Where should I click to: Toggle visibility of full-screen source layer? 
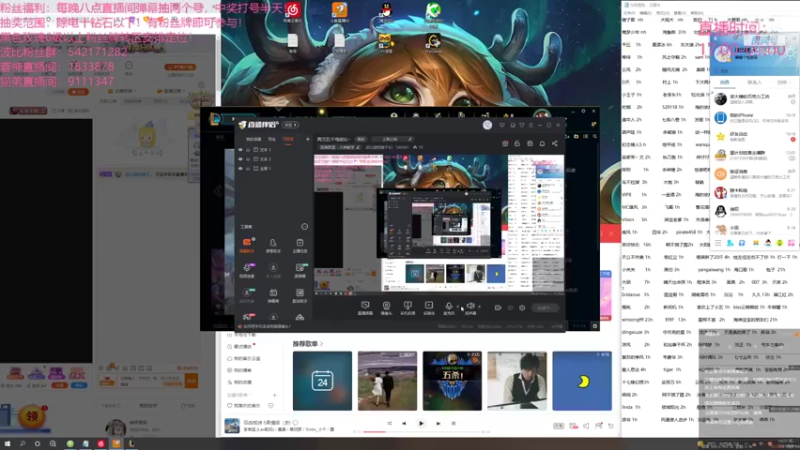coord(240,168)
